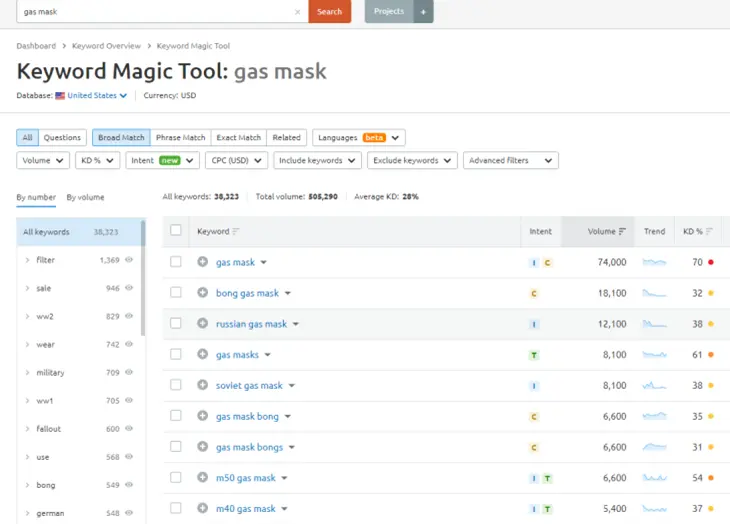730x524 pixels.
Task: Switch to Related tab
Action: coord(286,138)
